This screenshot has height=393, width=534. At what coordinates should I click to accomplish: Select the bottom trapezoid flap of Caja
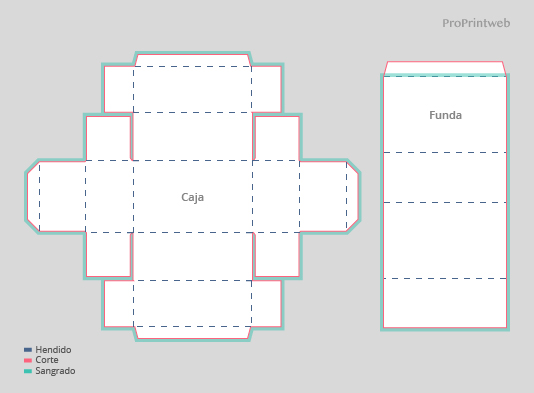pos(193,333)
